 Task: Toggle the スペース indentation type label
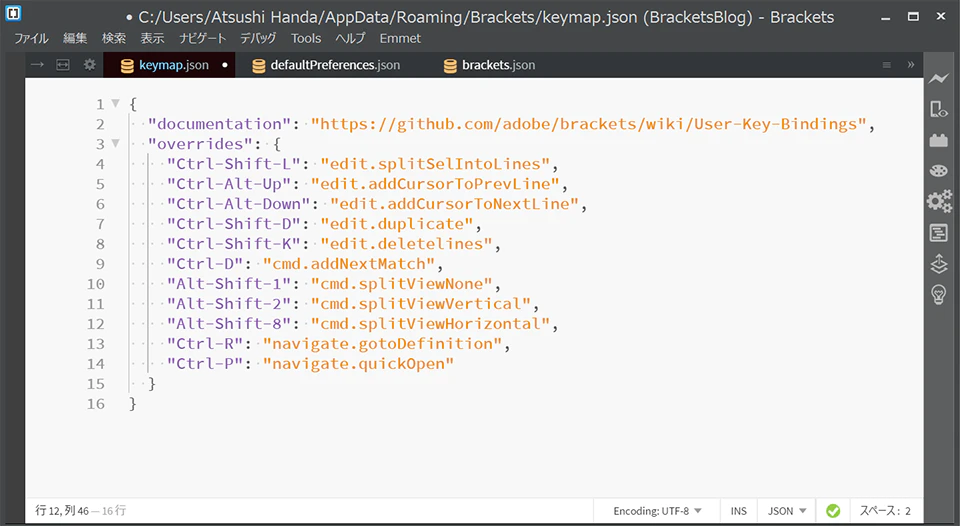click(x=879, y=511)
